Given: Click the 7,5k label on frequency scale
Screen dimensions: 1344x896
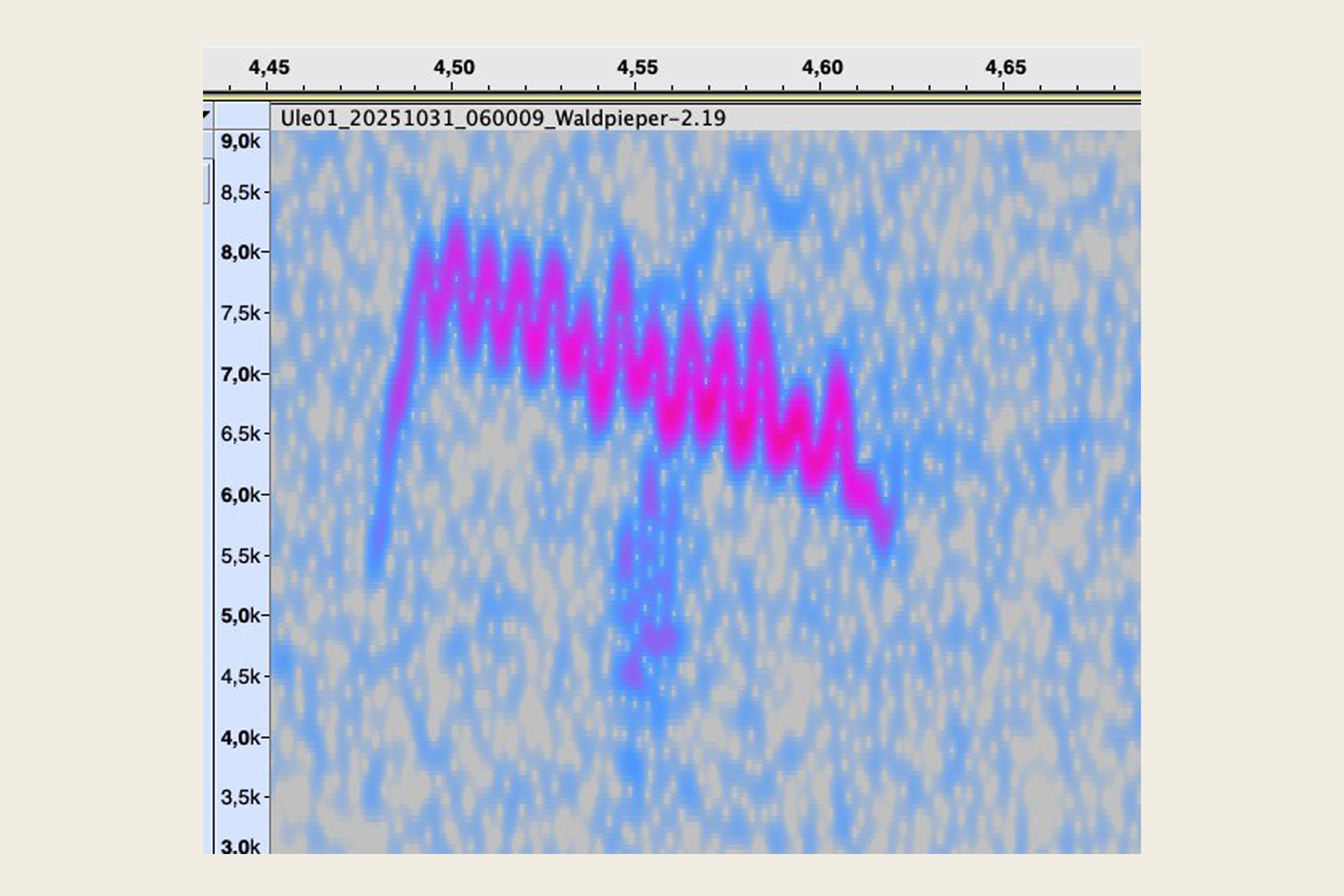Looking at the screenshot, I should pos(240,313).
